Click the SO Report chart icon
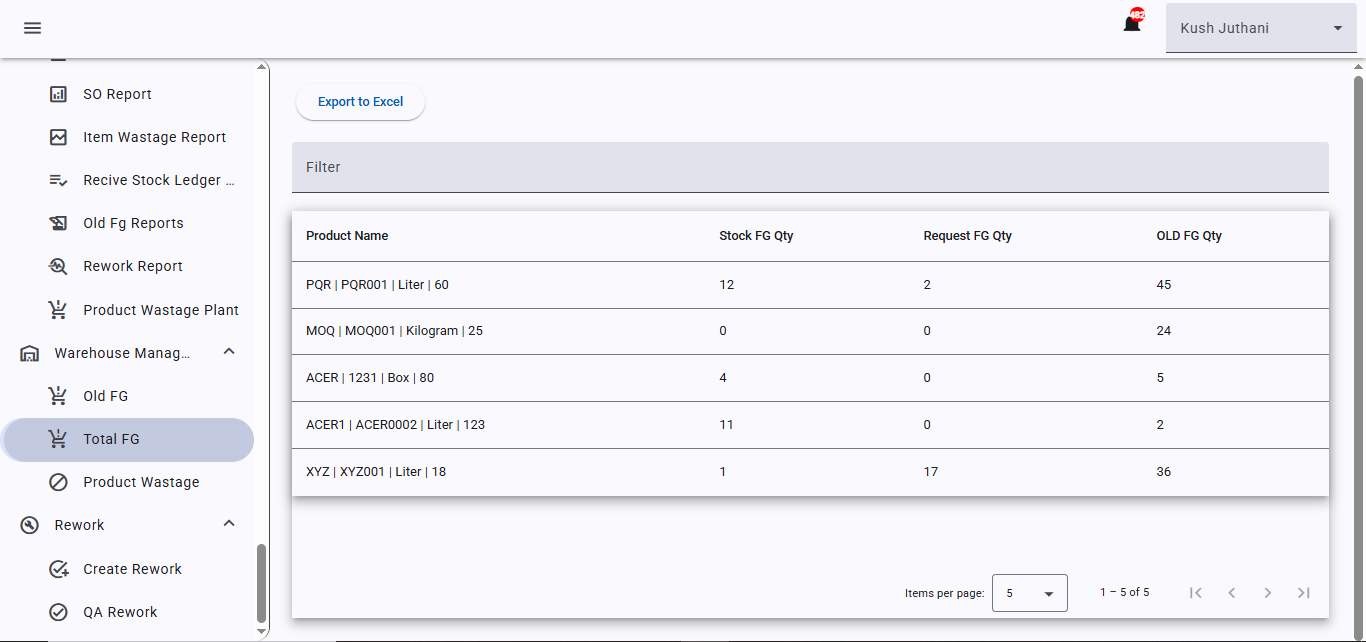This screenshot has width=1366, height=642. pos(58,94)
